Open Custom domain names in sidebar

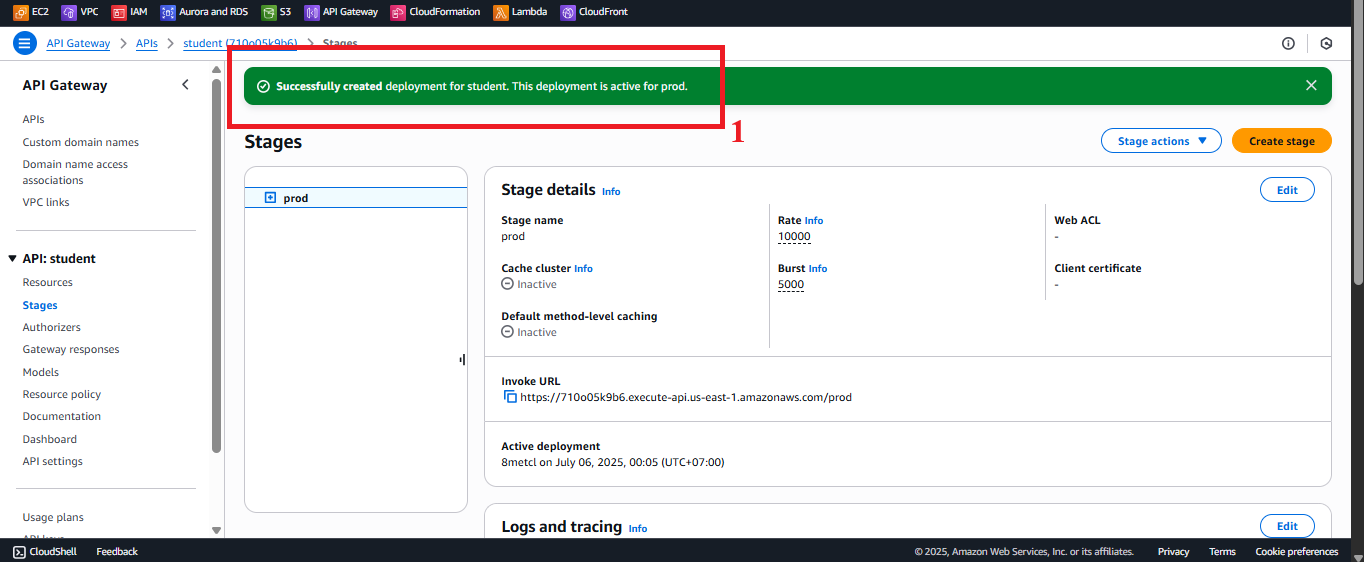click(81, 142)
